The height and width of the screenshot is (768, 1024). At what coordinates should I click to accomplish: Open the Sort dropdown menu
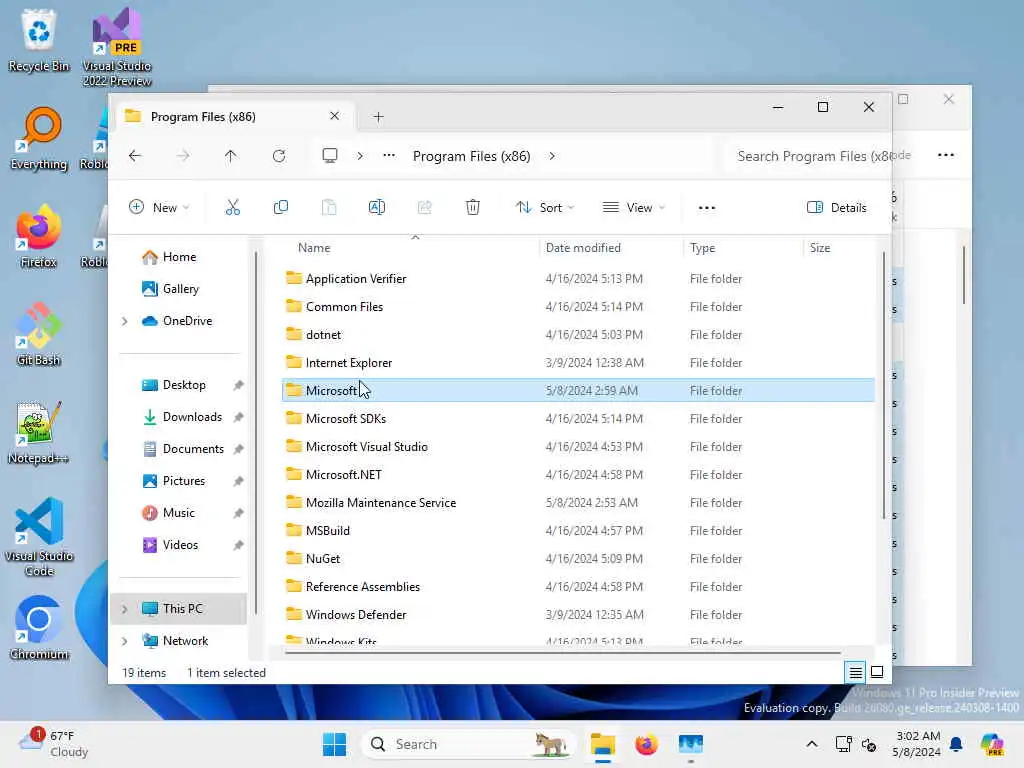pyautogui.click(x=545, y=208)
